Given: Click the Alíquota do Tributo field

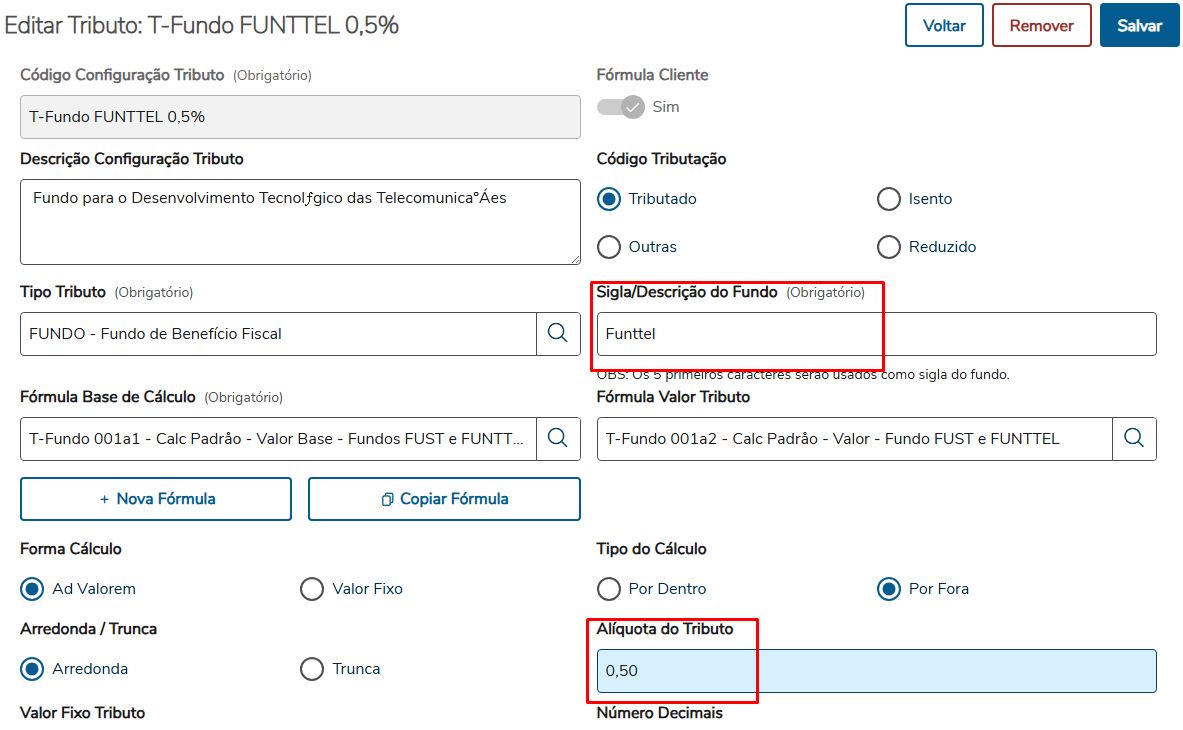Looking at the screenshot, I should 876,671.
